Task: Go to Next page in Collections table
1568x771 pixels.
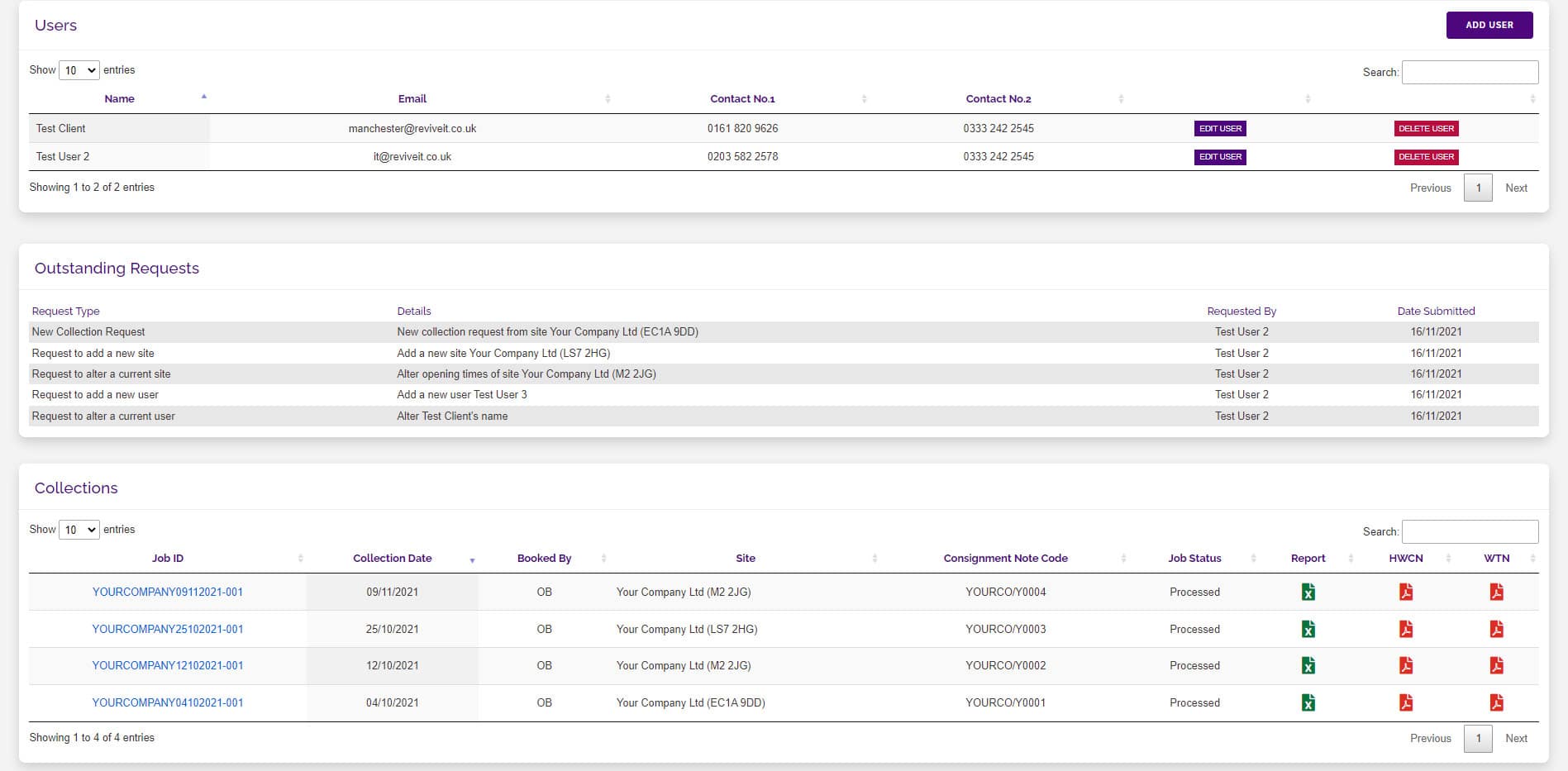Action: click(1516, 738)
